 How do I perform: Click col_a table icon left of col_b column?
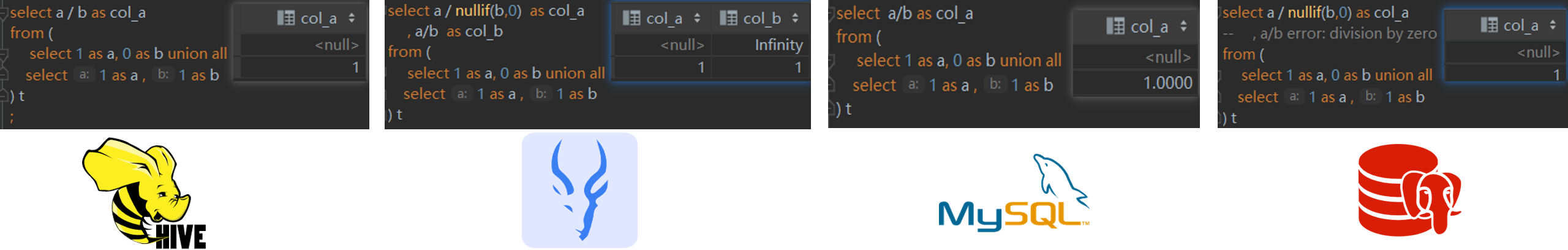631,18
